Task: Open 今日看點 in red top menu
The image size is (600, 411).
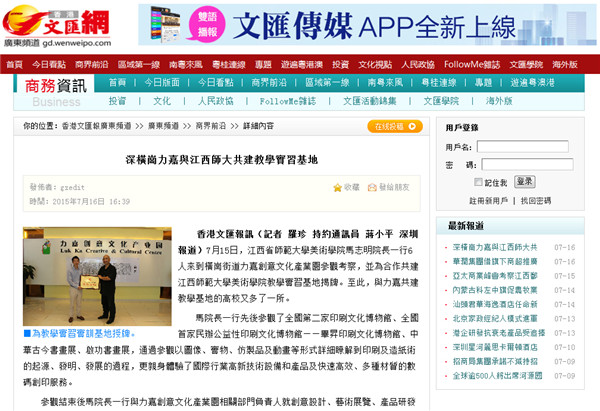Action: pyautogui.click(x=49, y=65)
